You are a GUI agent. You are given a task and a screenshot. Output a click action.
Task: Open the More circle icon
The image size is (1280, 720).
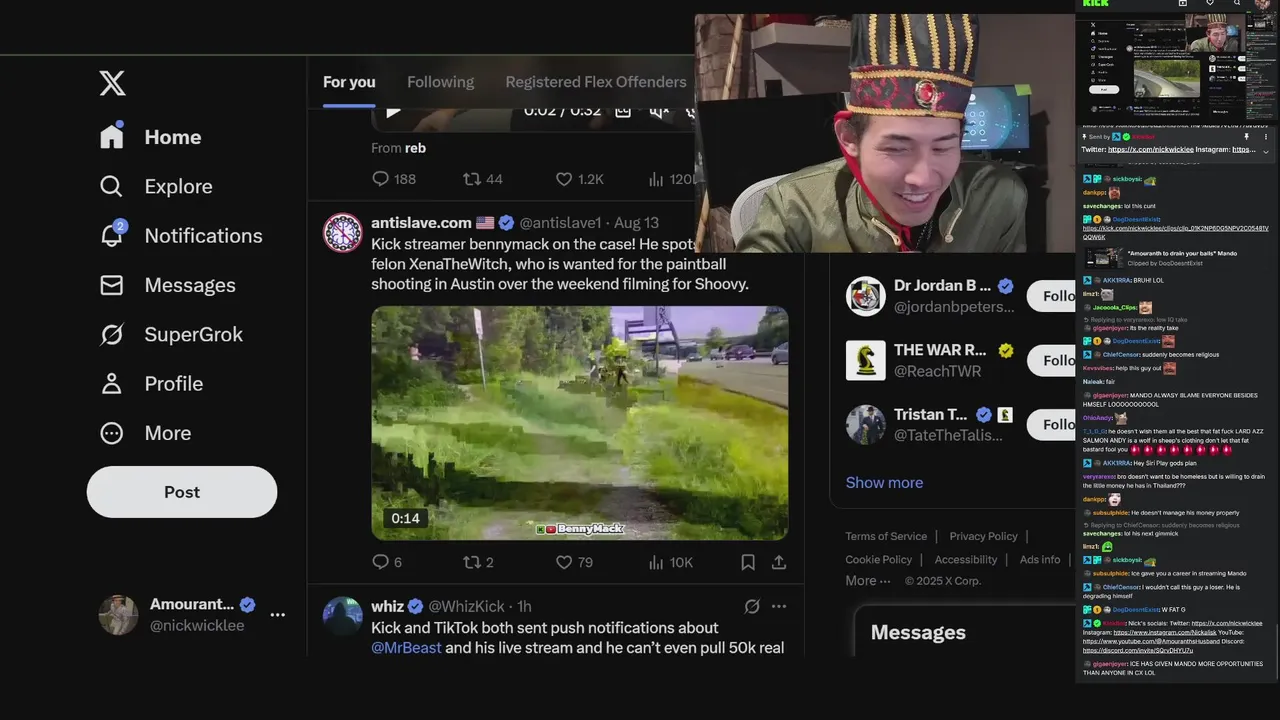point(112,433)
